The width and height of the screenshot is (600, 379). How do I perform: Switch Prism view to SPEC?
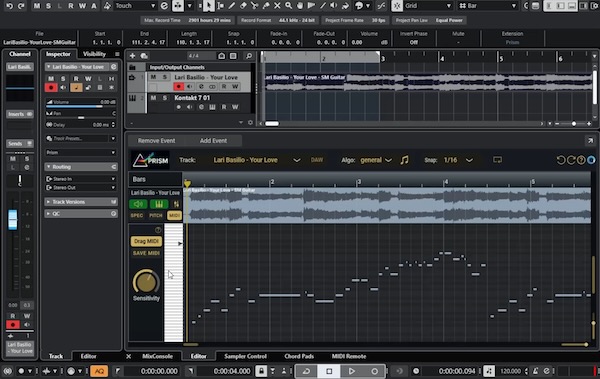pos(137,216)
